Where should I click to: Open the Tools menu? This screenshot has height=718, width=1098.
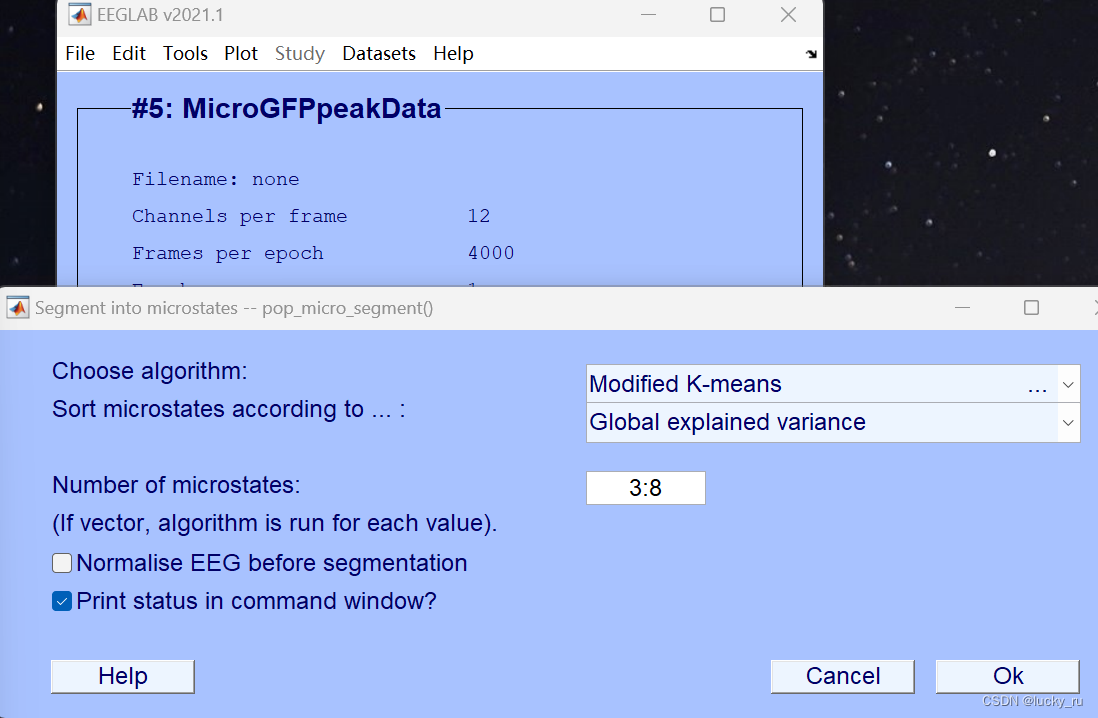(185, 53)
